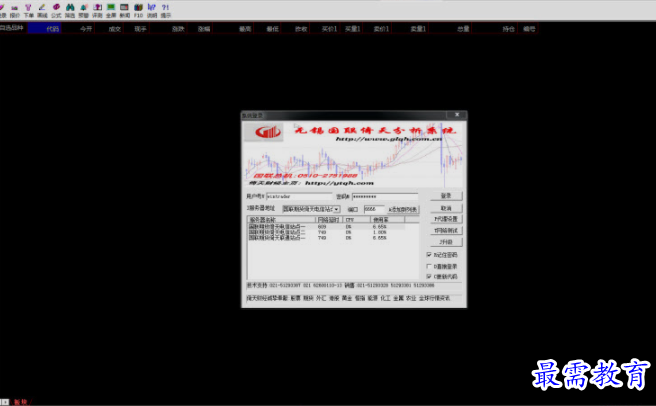Click the 登录 login button
656x406 pixels.
click(446, 195)
